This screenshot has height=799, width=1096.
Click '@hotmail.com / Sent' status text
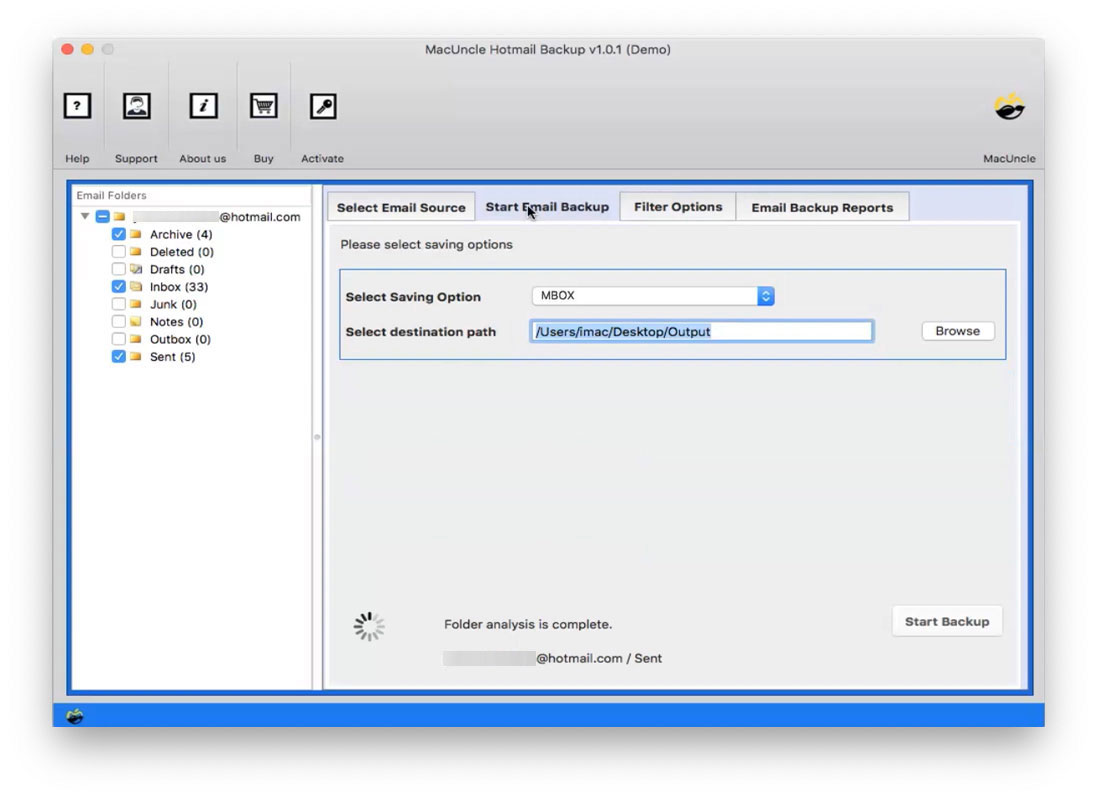[x=599, y=658]
